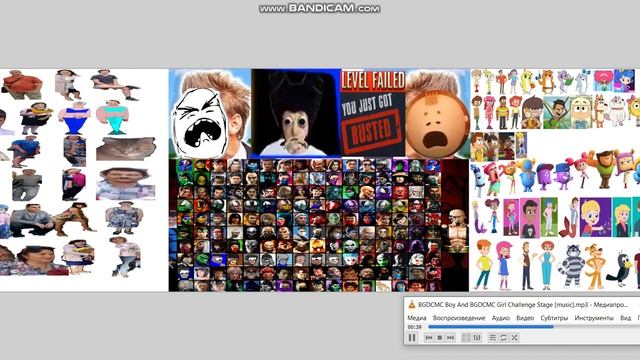Click the bald fighter portrait beside grid
This screenshot has width=640, height=360.
coord(456,232)
